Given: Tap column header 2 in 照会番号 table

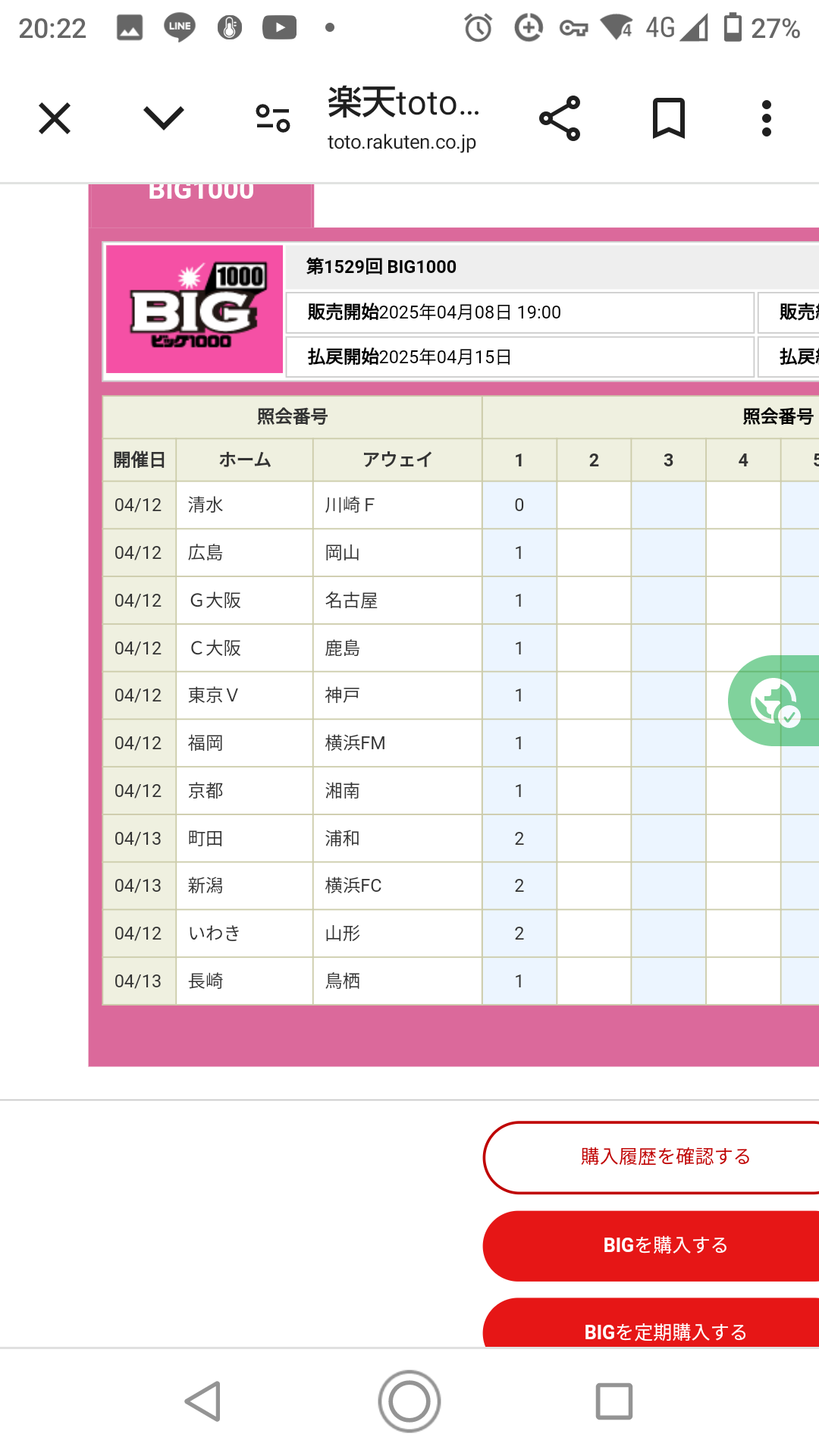Looking at the screenshot, I should click(x=594, y=460).
